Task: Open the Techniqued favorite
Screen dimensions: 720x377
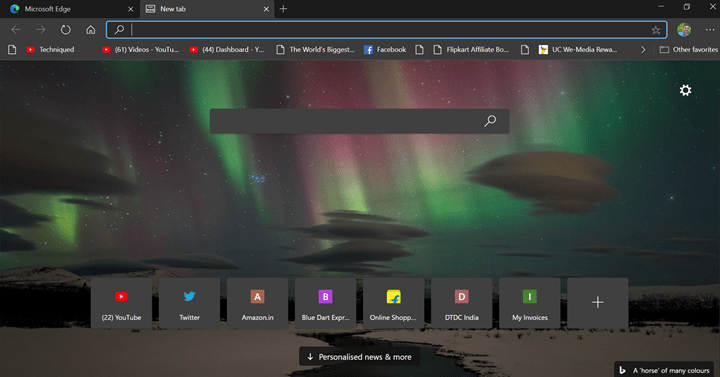Action: (50, 50)
